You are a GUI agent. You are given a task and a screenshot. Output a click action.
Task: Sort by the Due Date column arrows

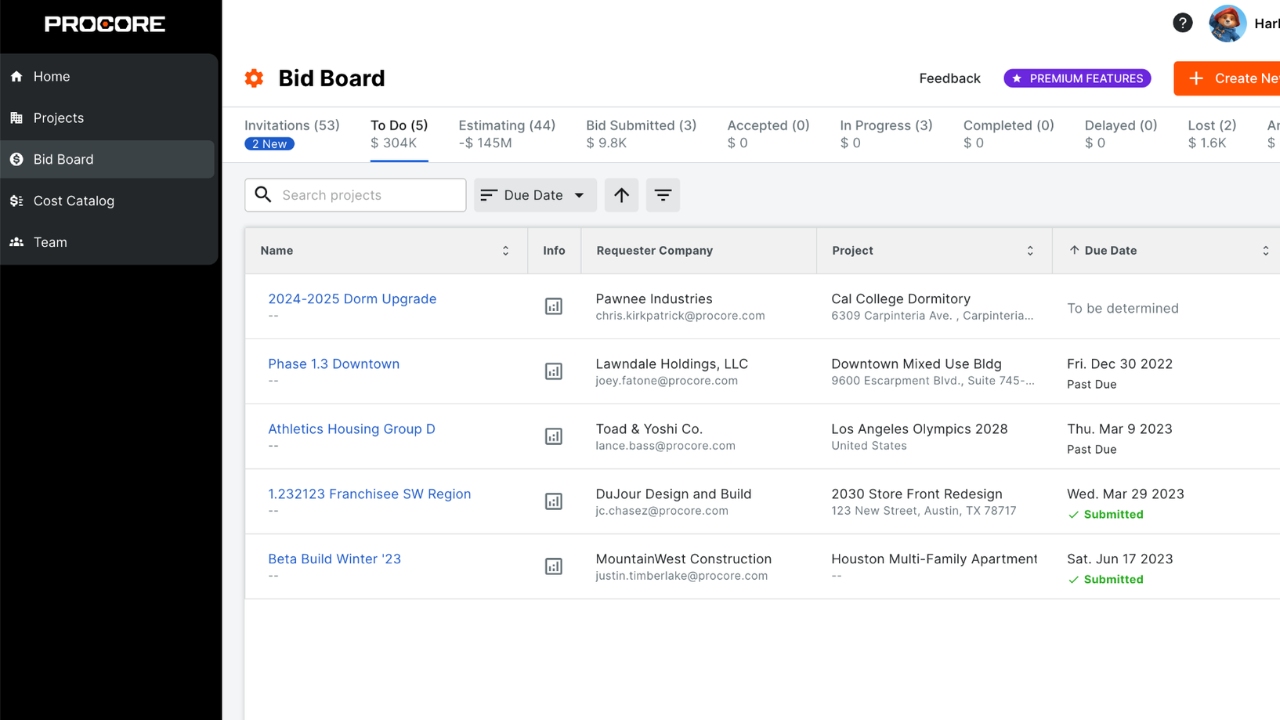tap(1265, 251)
